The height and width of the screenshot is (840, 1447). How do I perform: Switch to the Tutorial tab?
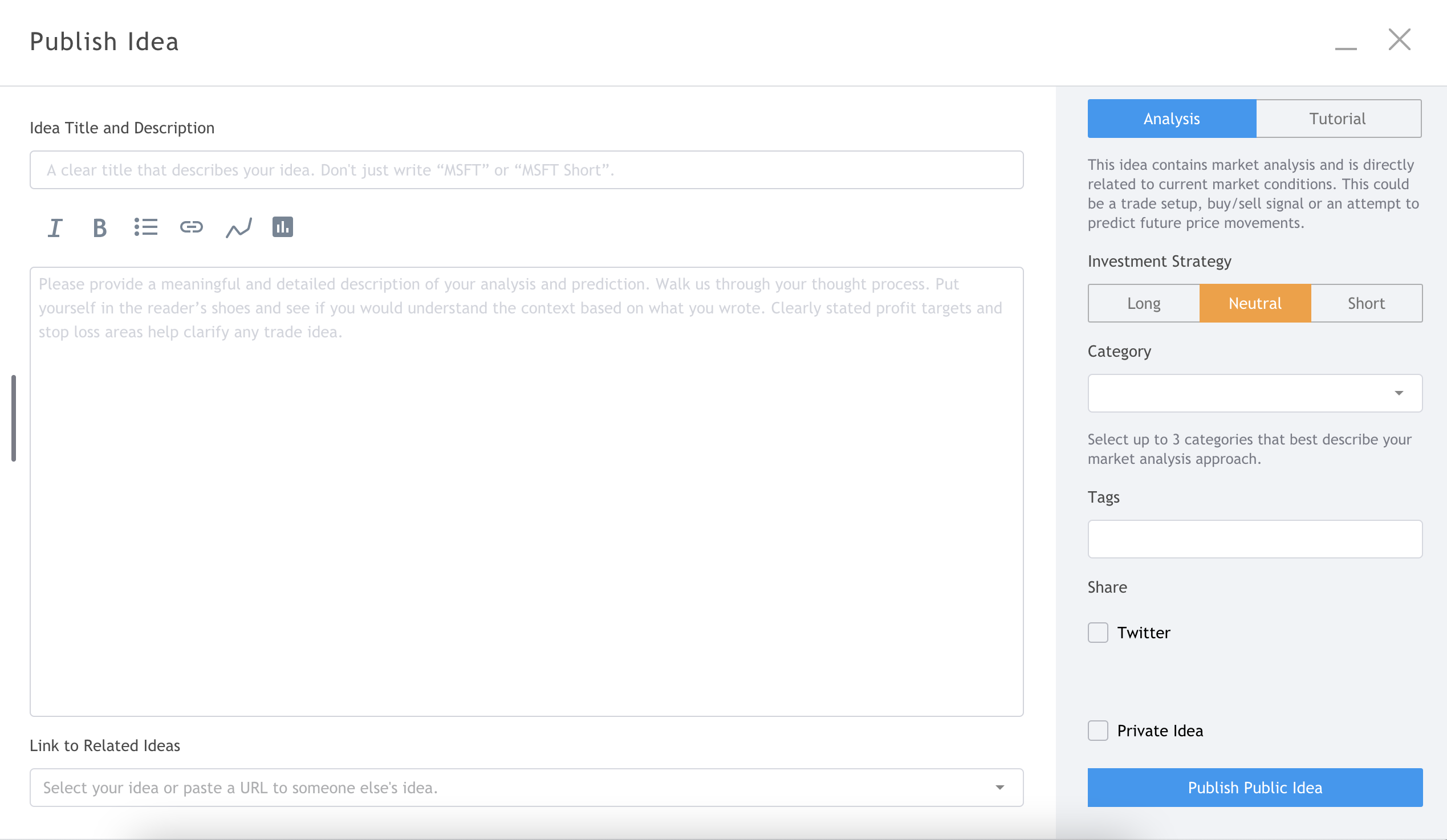pyautogui.click(x=1338, y=119)
